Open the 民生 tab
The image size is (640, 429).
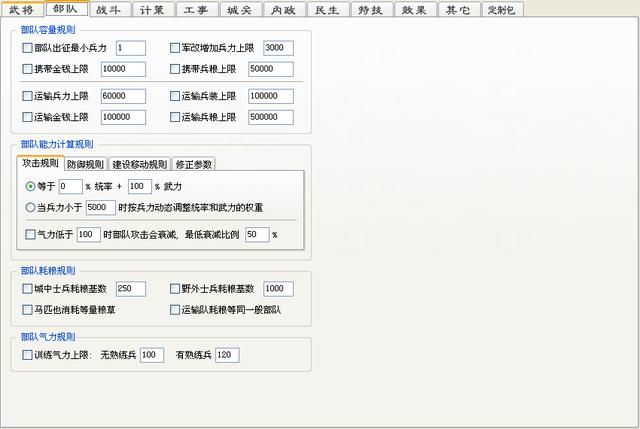[x=328, y=9]
